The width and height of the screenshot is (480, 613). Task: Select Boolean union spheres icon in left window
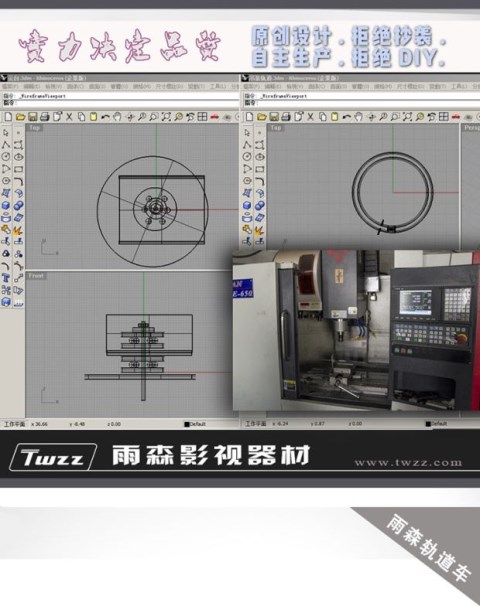point(18,205)
